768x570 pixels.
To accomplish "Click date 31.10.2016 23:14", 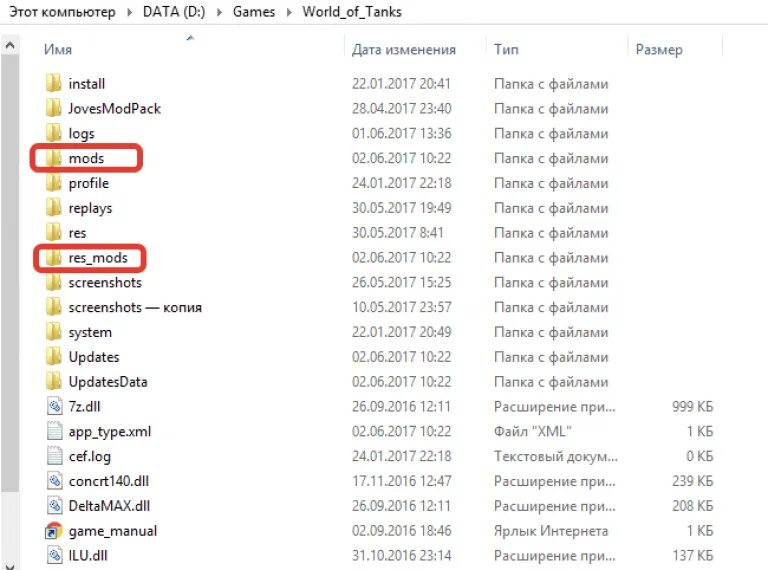I will pyautogui.click(x=401, y=555).
